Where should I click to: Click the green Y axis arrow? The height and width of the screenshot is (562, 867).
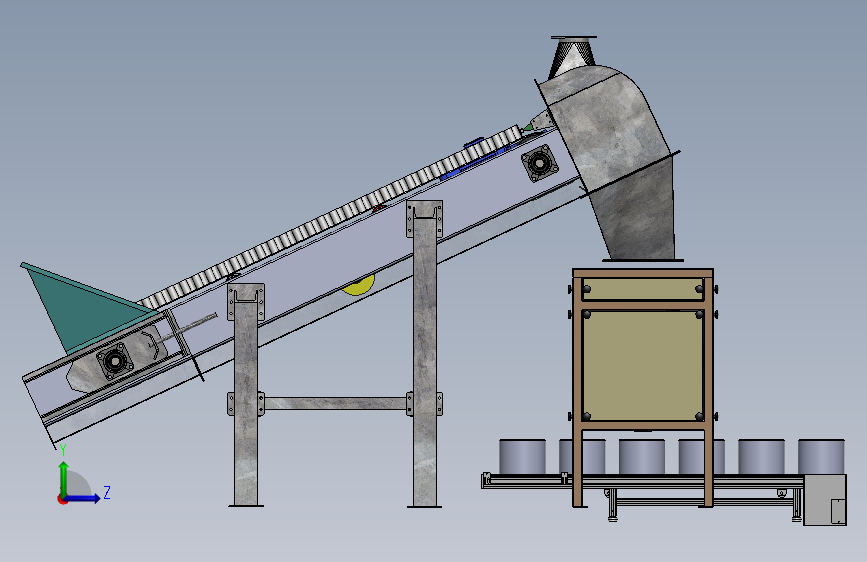64,478
